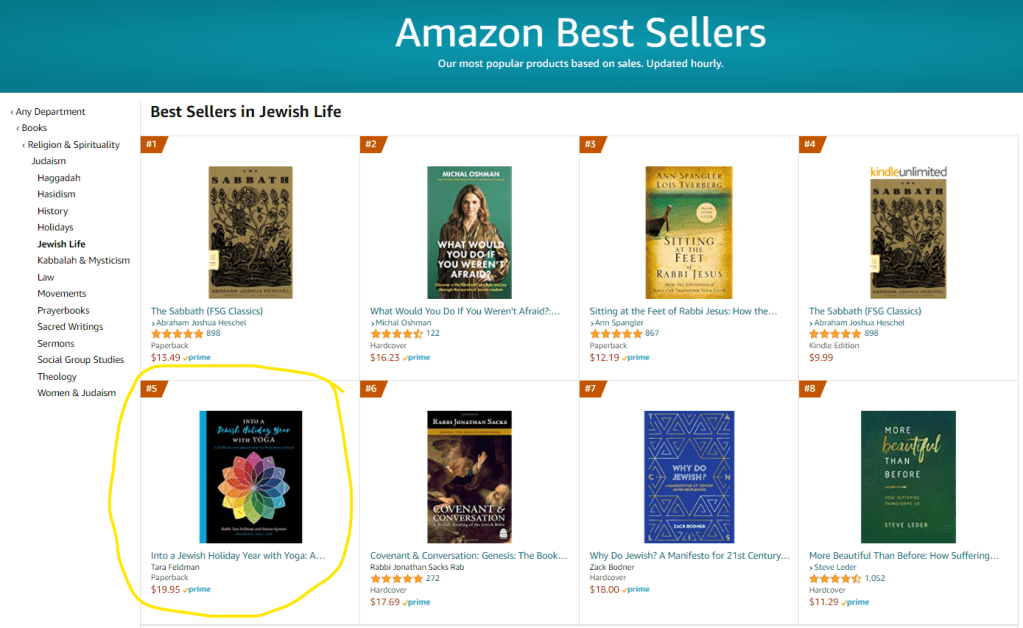Open the Kabbalah & Mysticism subcategory
1023x628 pixels.
tap(84, 261)
